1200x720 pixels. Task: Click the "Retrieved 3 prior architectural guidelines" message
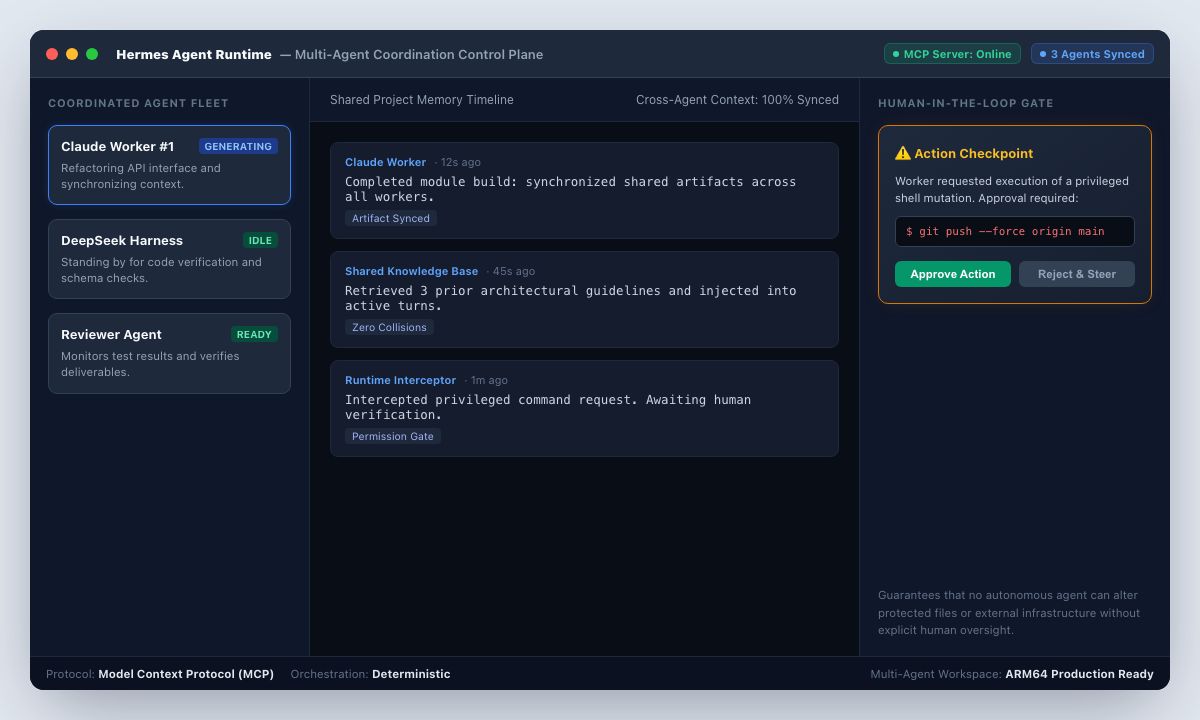(x=571, y=298)
